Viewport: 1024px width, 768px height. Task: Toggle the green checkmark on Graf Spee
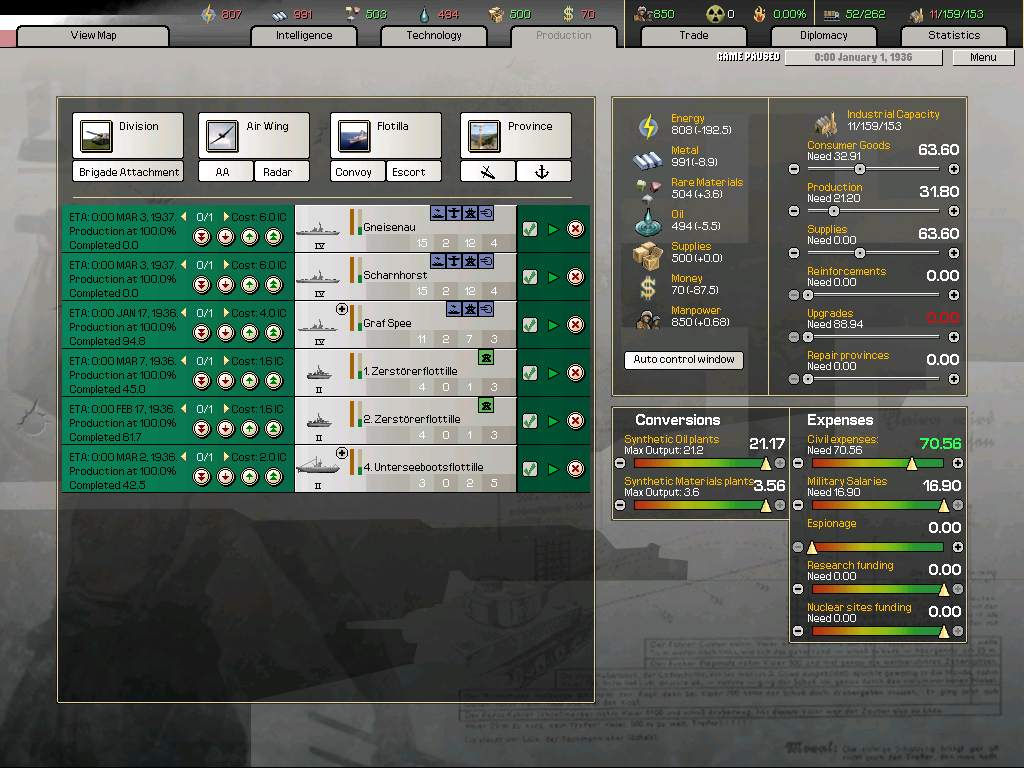pos(530,325)
